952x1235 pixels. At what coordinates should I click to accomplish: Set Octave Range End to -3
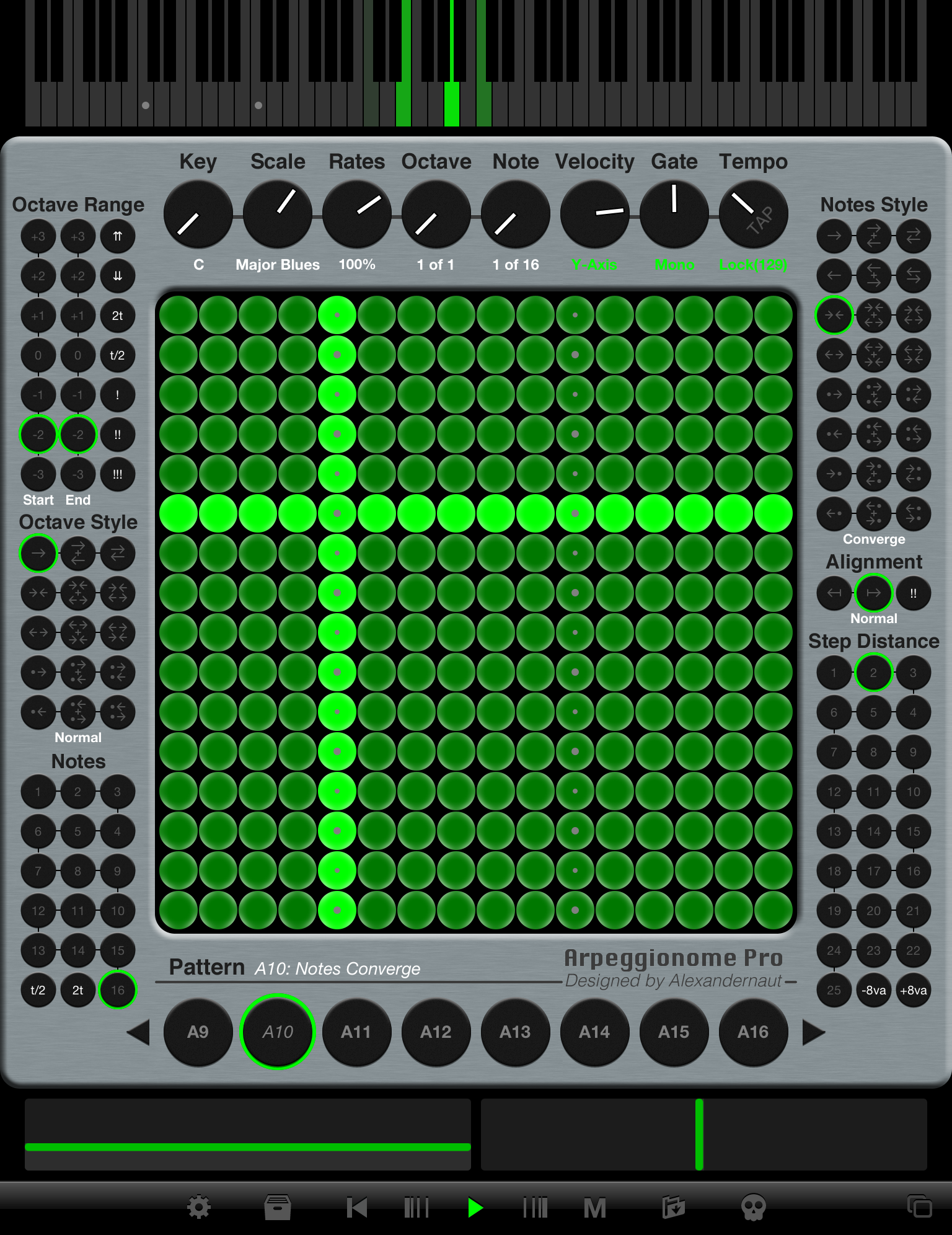tap(77, 474)
